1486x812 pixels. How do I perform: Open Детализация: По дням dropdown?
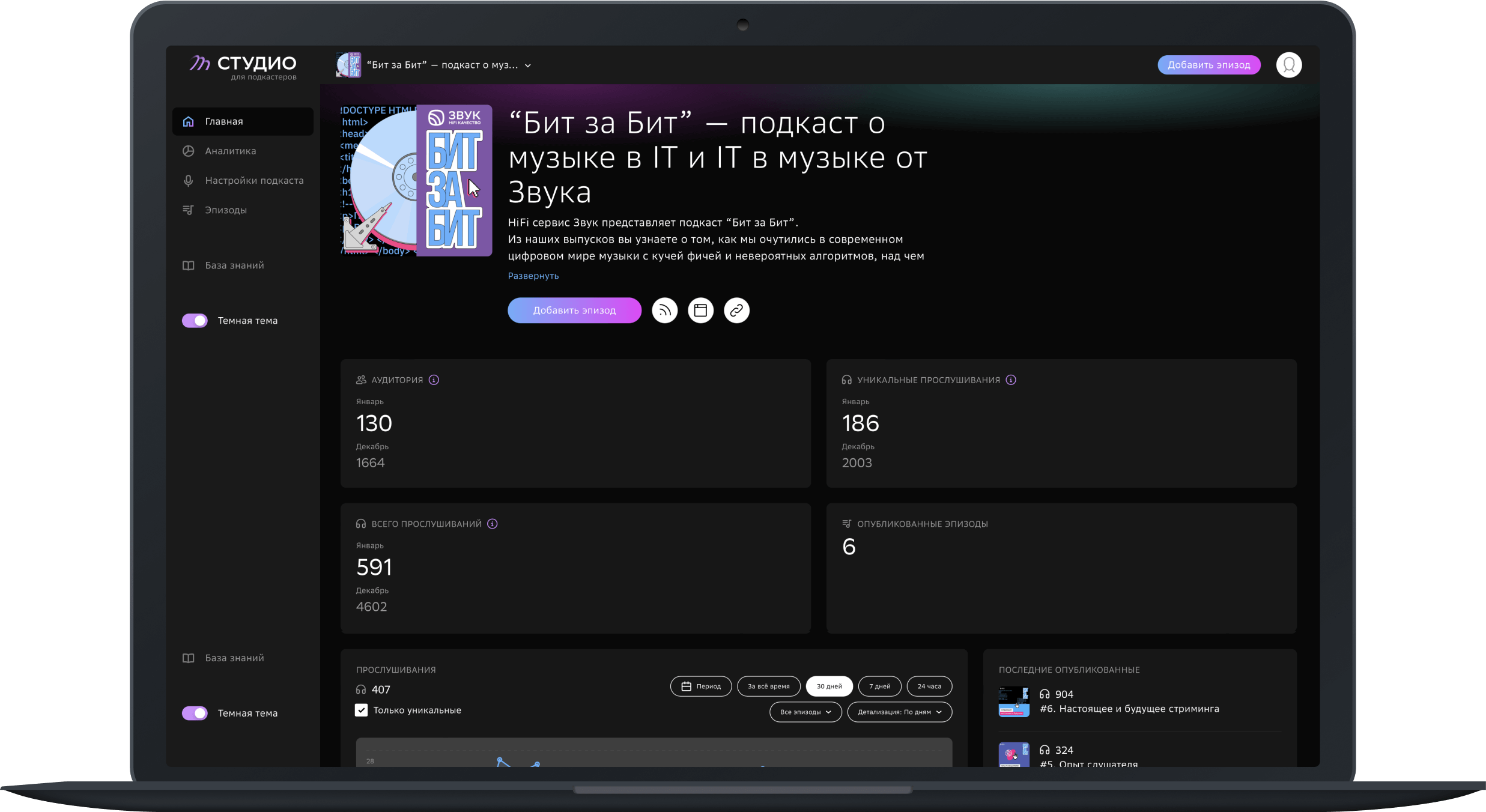coord(899,712)
